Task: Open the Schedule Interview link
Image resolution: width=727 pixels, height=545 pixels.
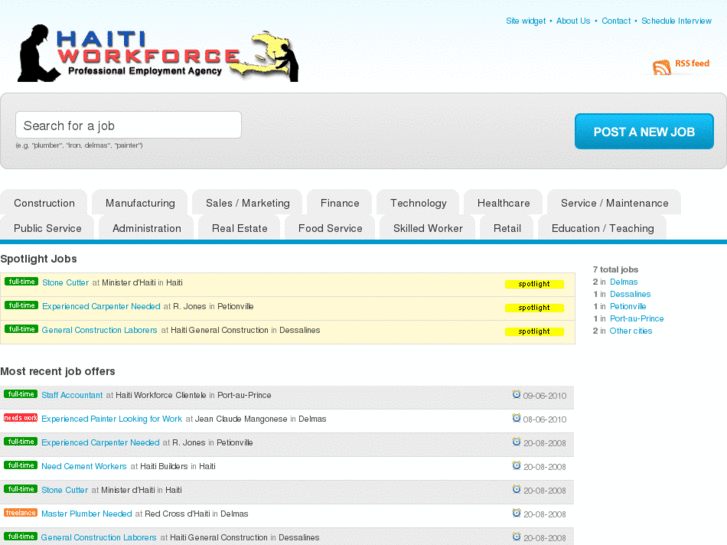Action: click(676, 21)
